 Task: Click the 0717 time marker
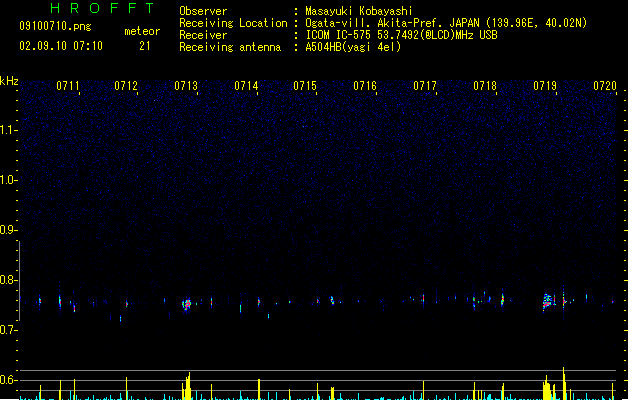click(425, 86)
